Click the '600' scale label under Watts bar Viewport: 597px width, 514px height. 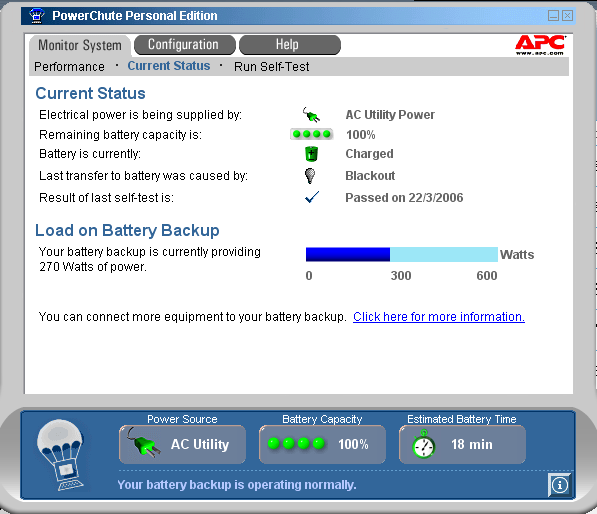pos(487,276)
